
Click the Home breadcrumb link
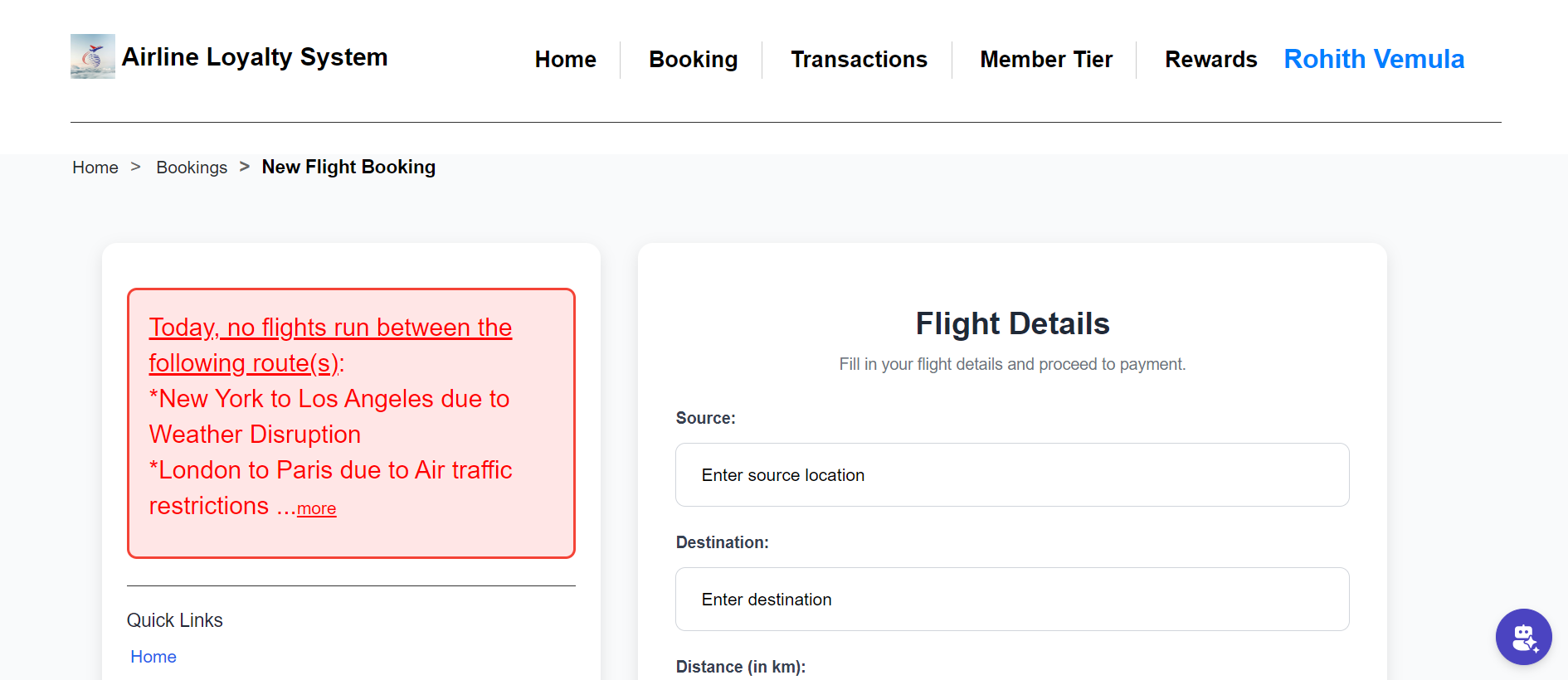pyautogui.click(x=95, y=168)
